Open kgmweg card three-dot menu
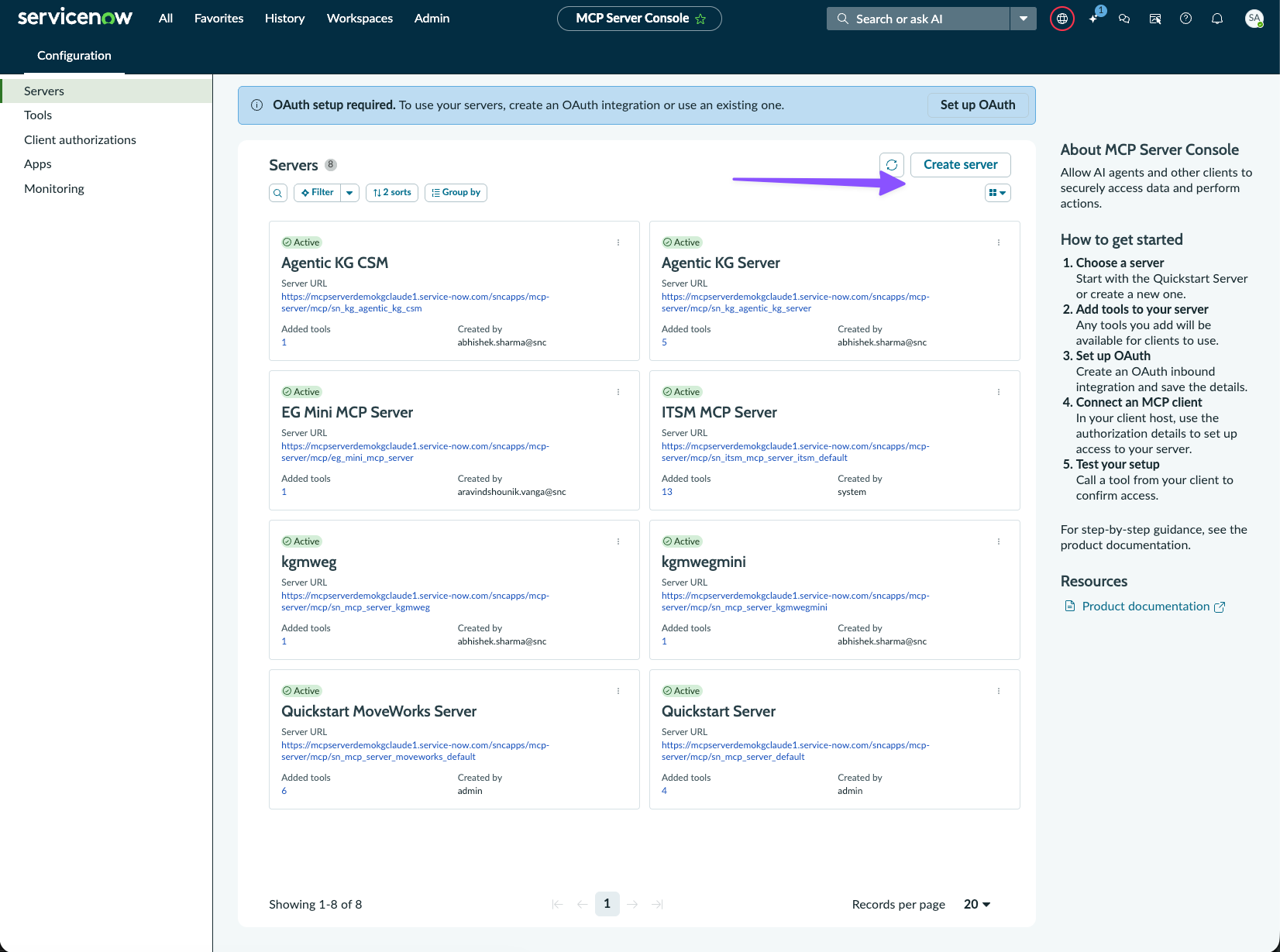Viewport: 1280px width, 952px height. [618, 541]
